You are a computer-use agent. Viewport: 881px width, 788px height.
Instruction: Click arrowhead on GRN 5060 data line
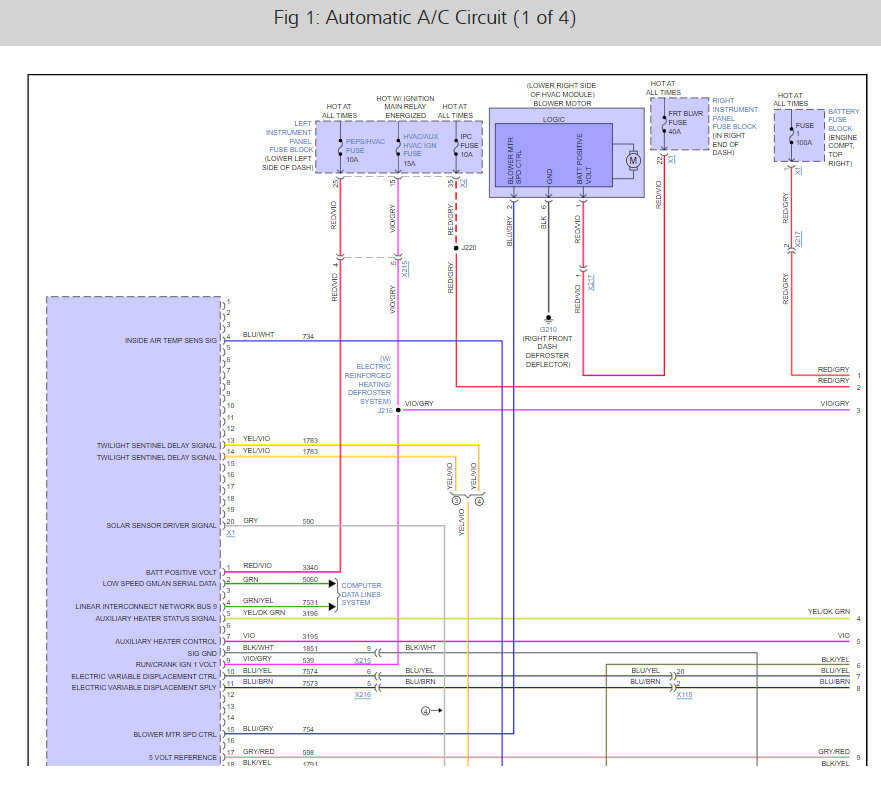[x=333, y=583]
